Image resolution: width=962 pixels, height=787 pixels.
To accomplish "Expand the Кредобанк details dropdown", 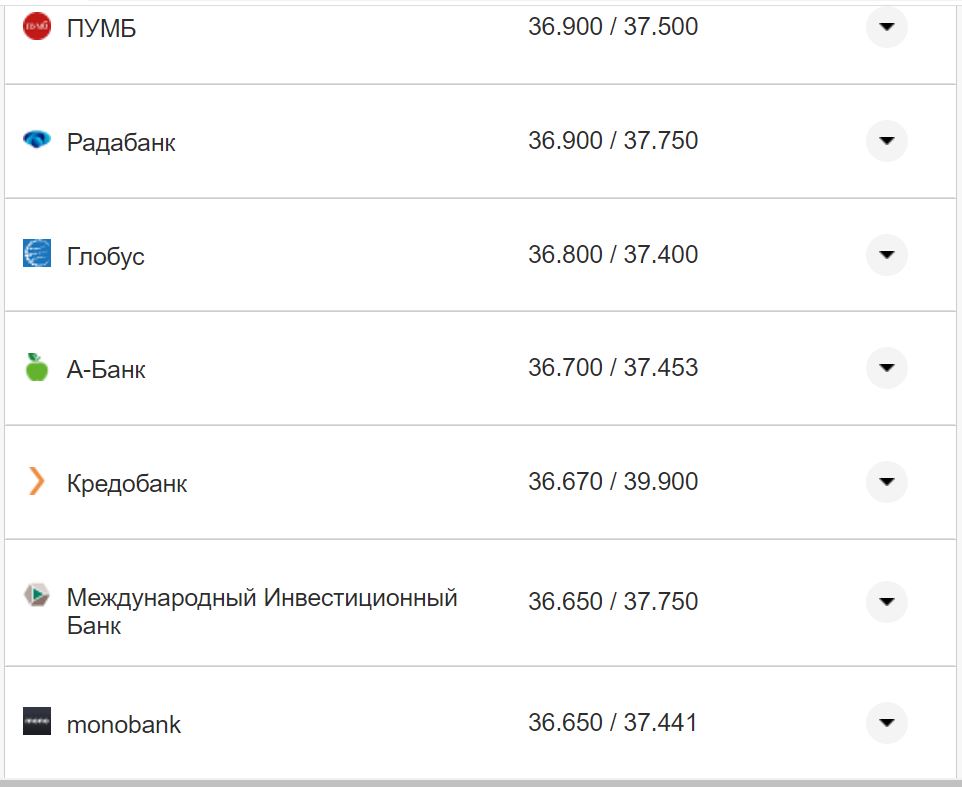I will click(886, 481).
